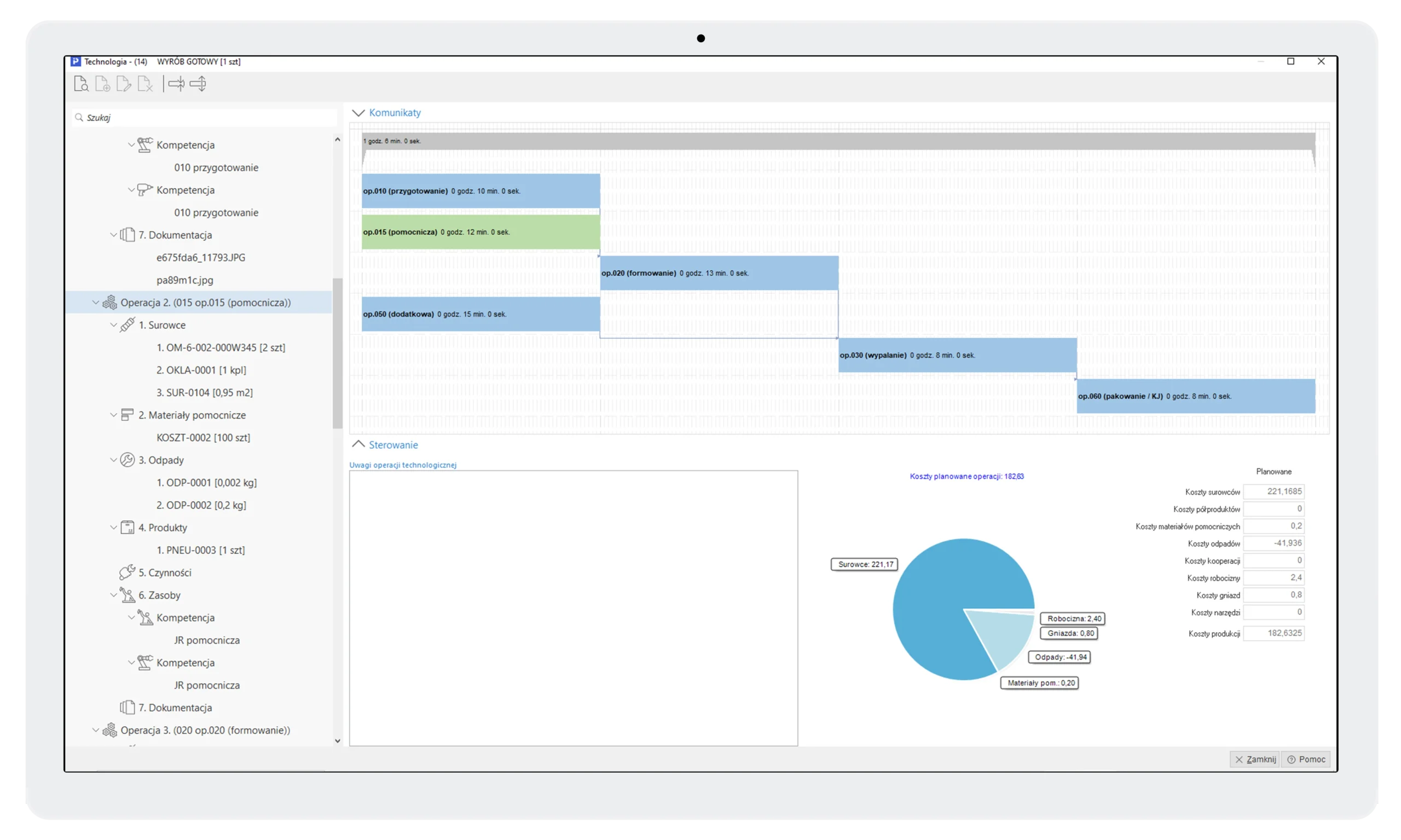Collapse the 1. Surowce tree branch

point(114,325)
